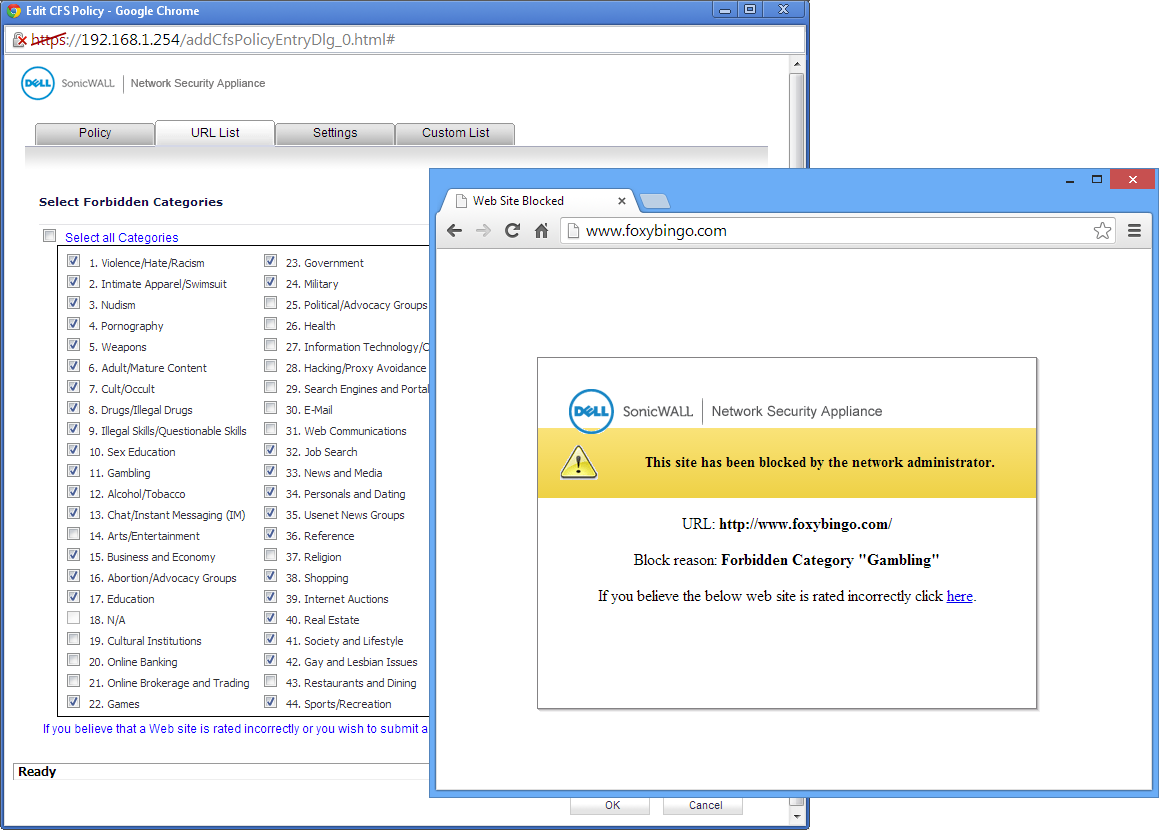Check Restaurants and Dining checkbox
Viewport: 1159px width, 830px height.
(x=271, y=681)
